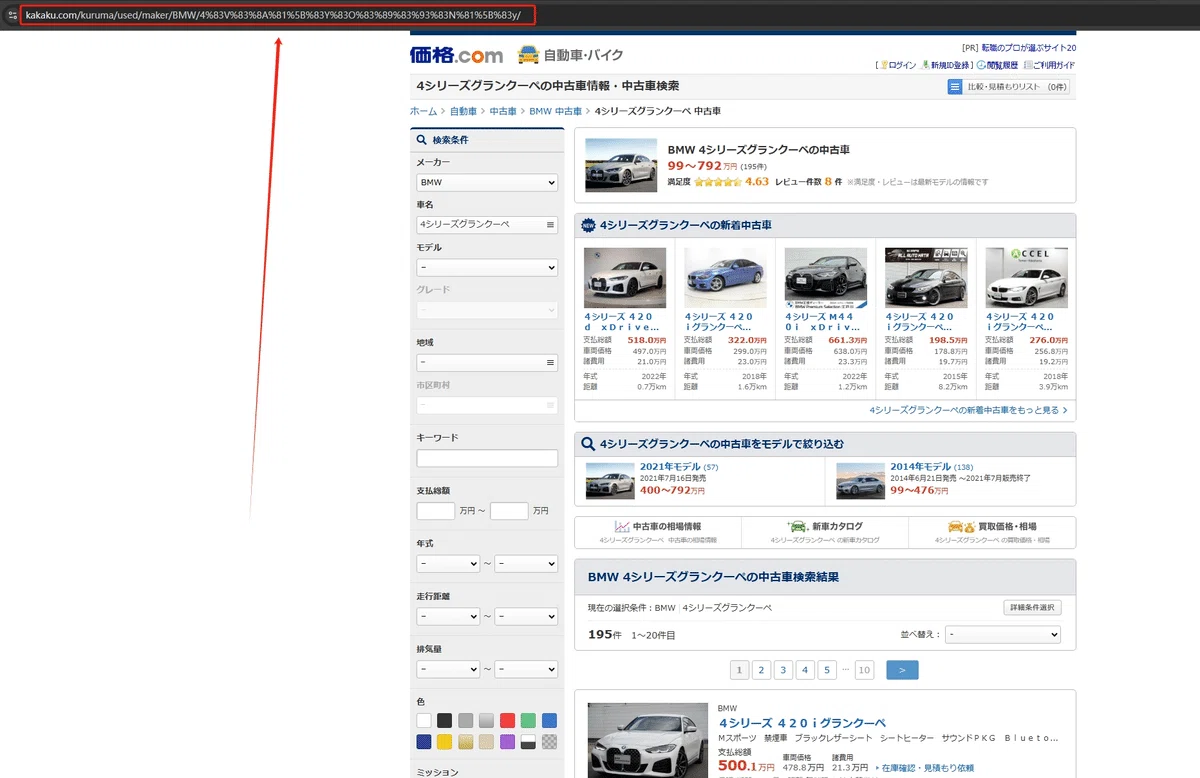Click the 価格.com logo

[x=456, y=55]
